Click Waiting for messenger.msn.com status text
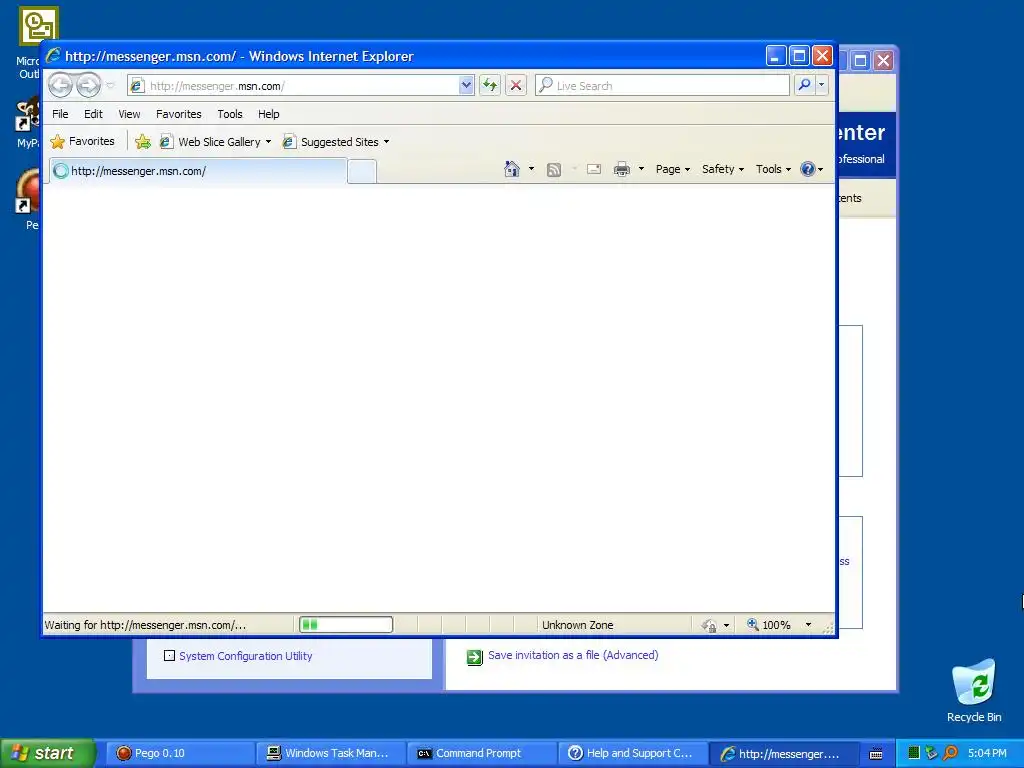Viewport: 1024px width, 768px height. 145,625
